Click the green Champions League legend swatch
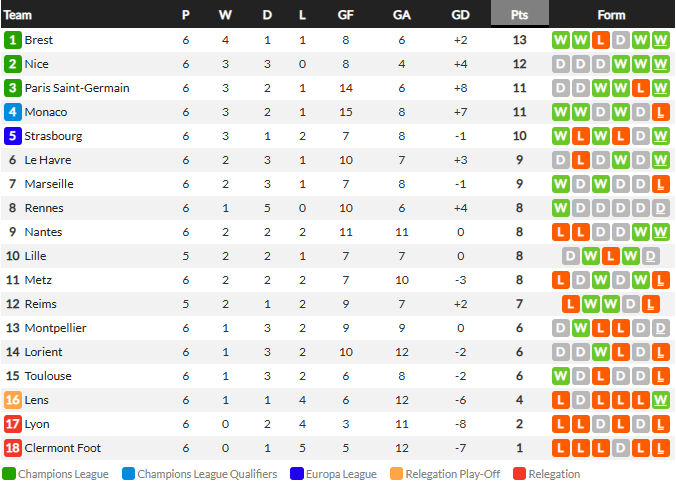This screenshot has width=676, height=496. [9, 474]
